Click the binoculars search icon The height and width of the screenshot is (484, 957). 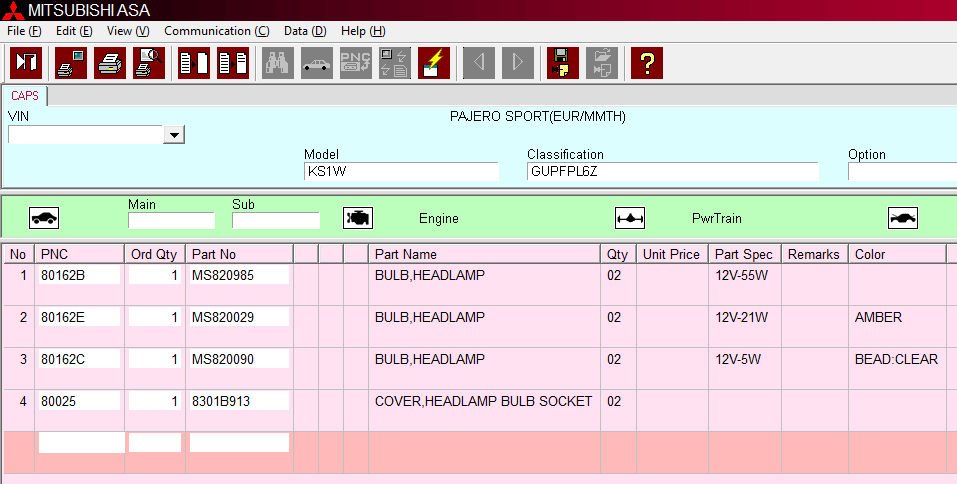click(x=278, y=62)
